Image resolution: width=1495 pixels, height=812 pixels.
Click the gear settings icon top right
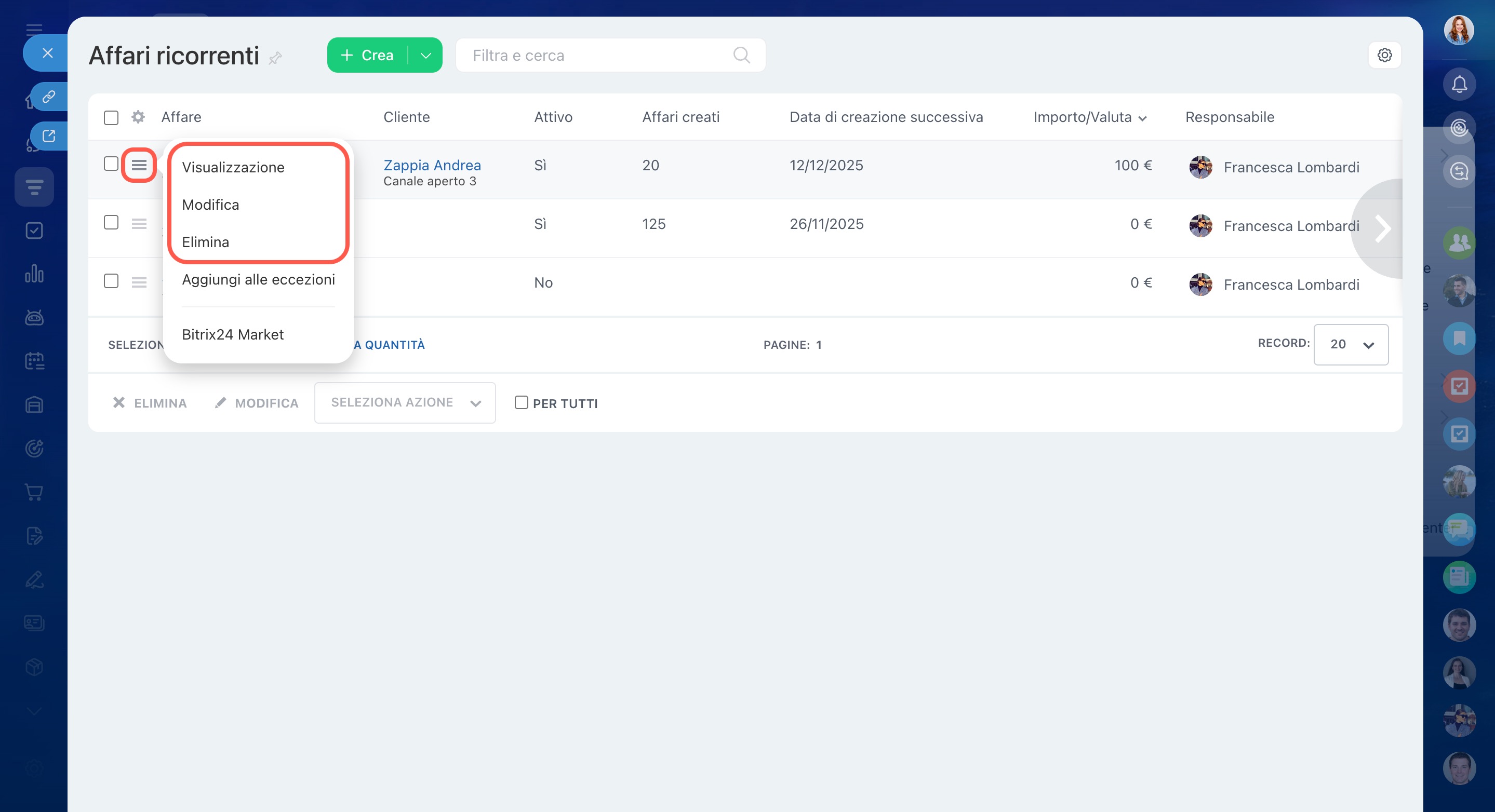tap(1384, 55)
